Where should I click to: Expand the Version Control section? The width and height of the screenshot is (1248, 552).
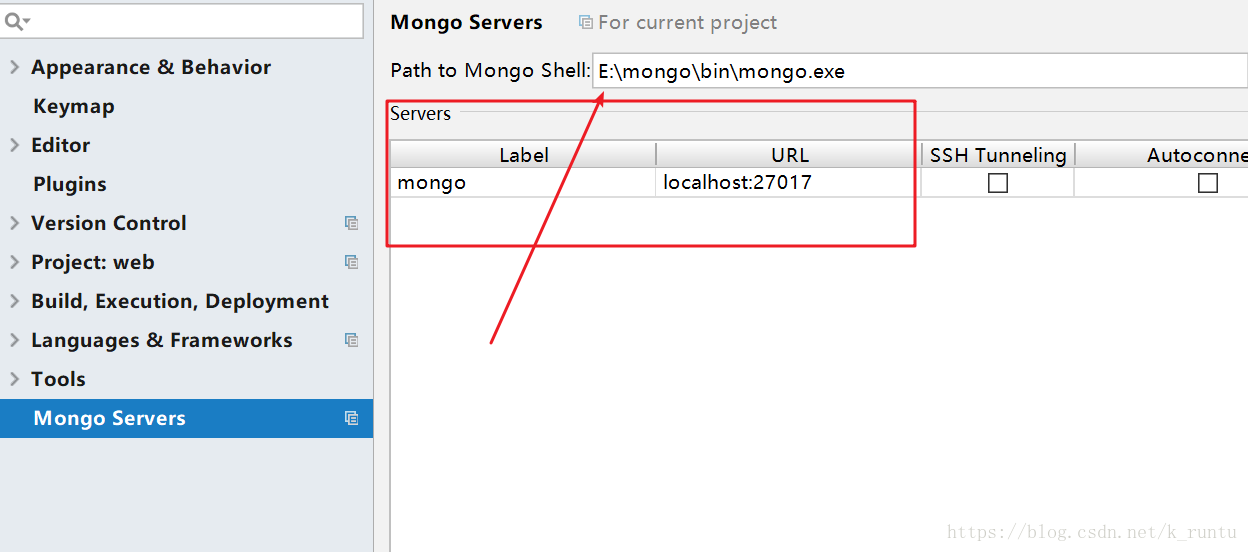tap(14, 223)
